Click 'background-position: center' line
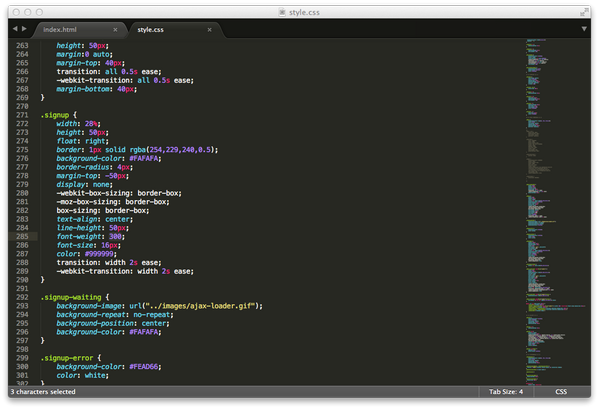599x409 pixels. 113,323
